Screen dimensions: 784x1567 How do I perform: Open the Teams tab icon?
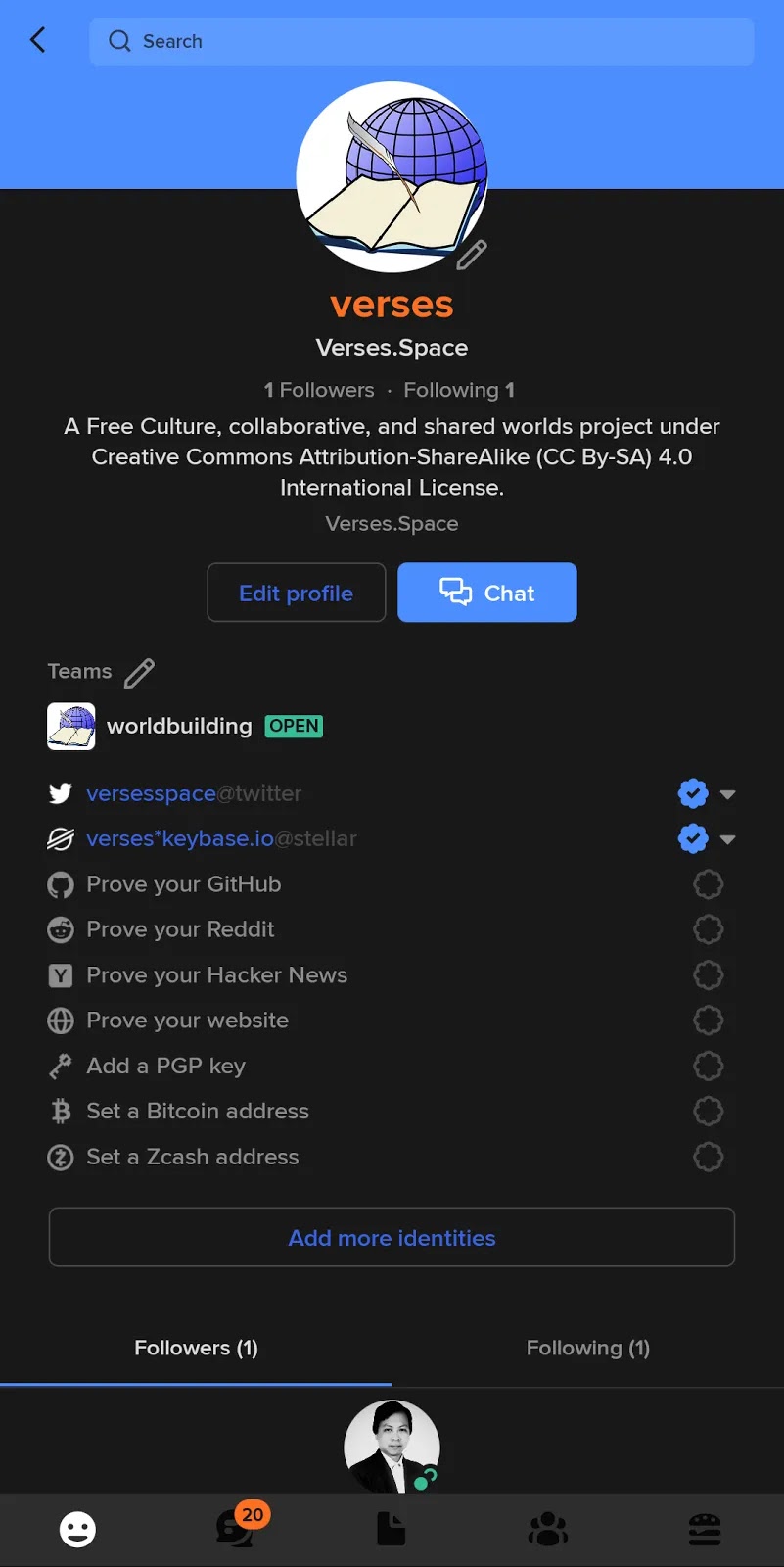point(548,1529)
